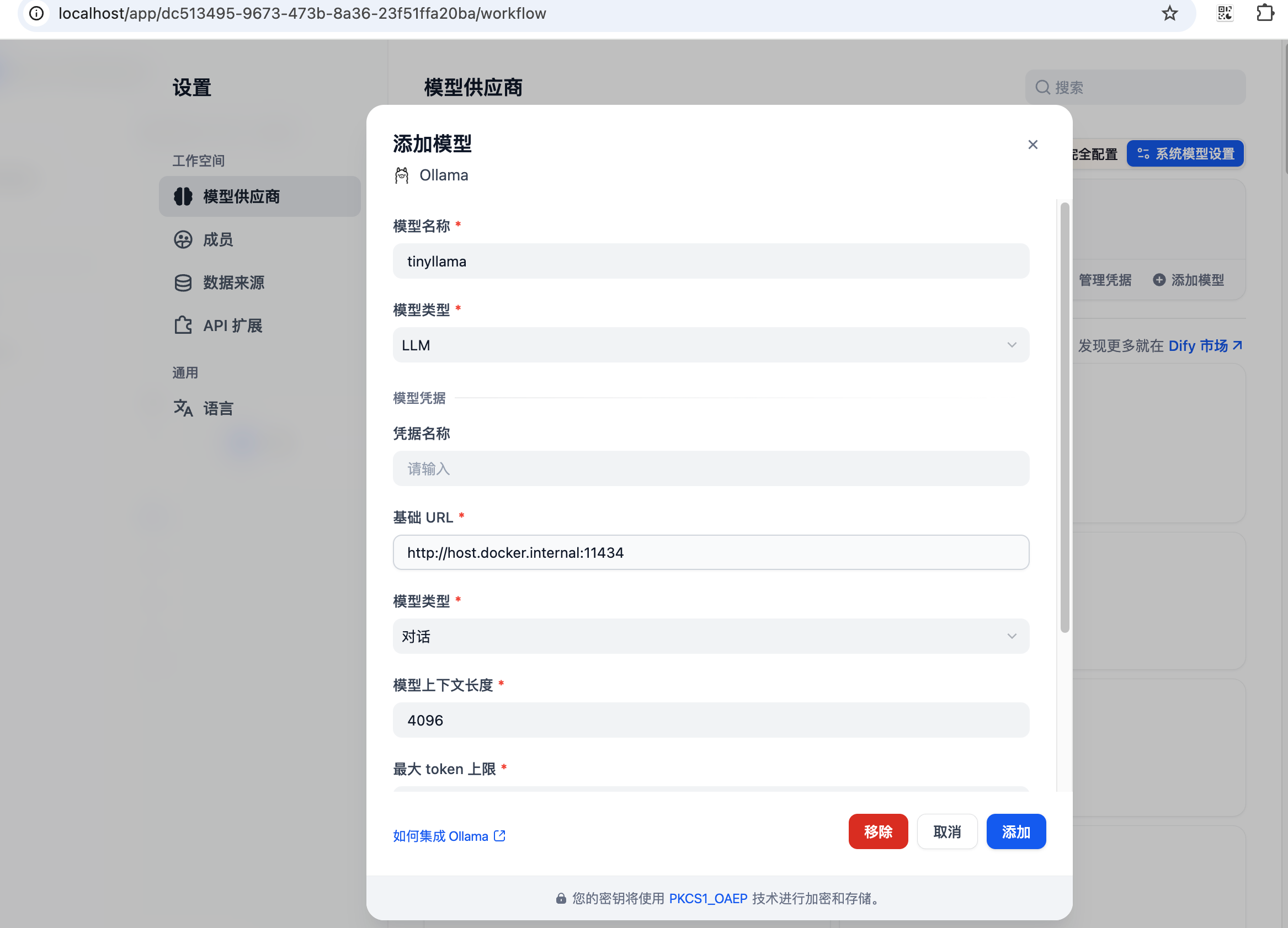Open 成员 members settings page
This screenshot has height=928, width=1288.
[x=217, y=239]
